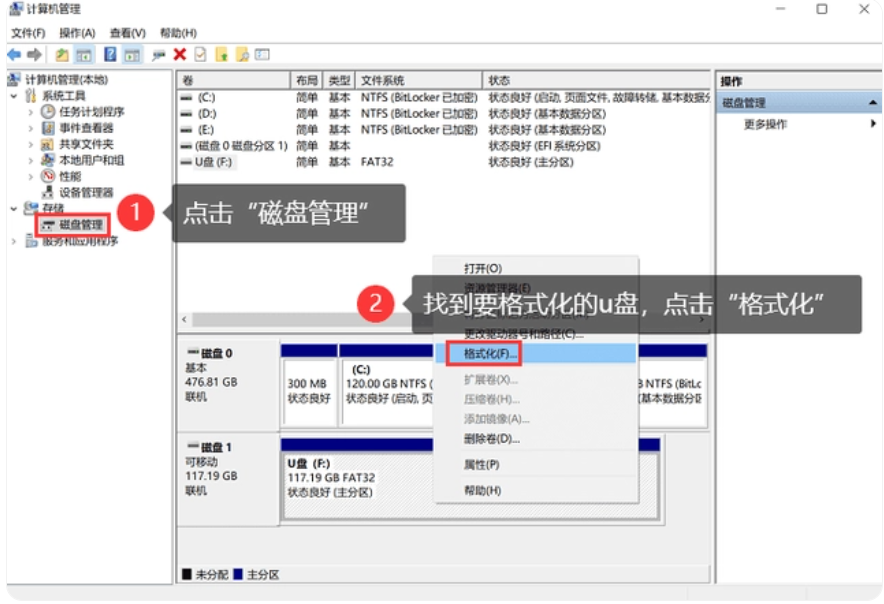
Task: Click the blue question mark help icon
Action: pos(110,55)
